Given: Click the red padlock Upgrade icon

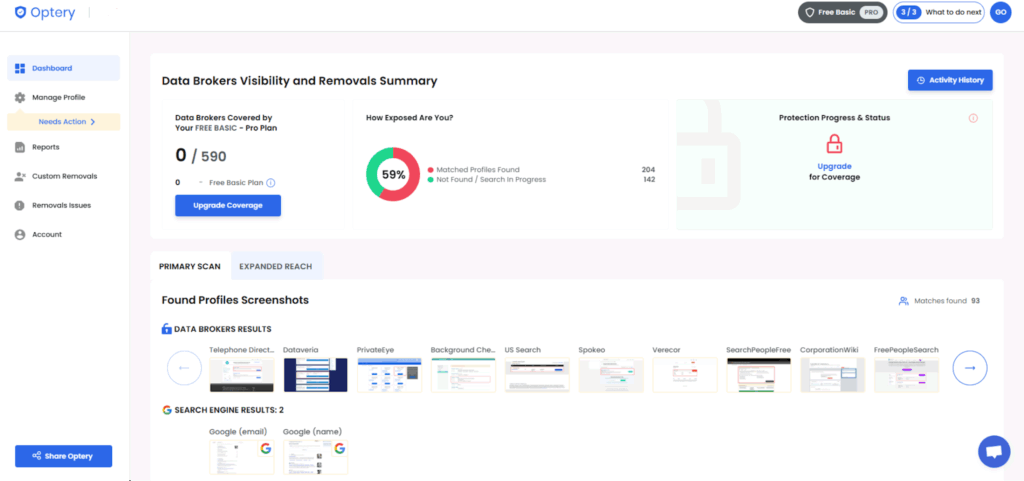Looking at the screenshot, I should (834, 144).
